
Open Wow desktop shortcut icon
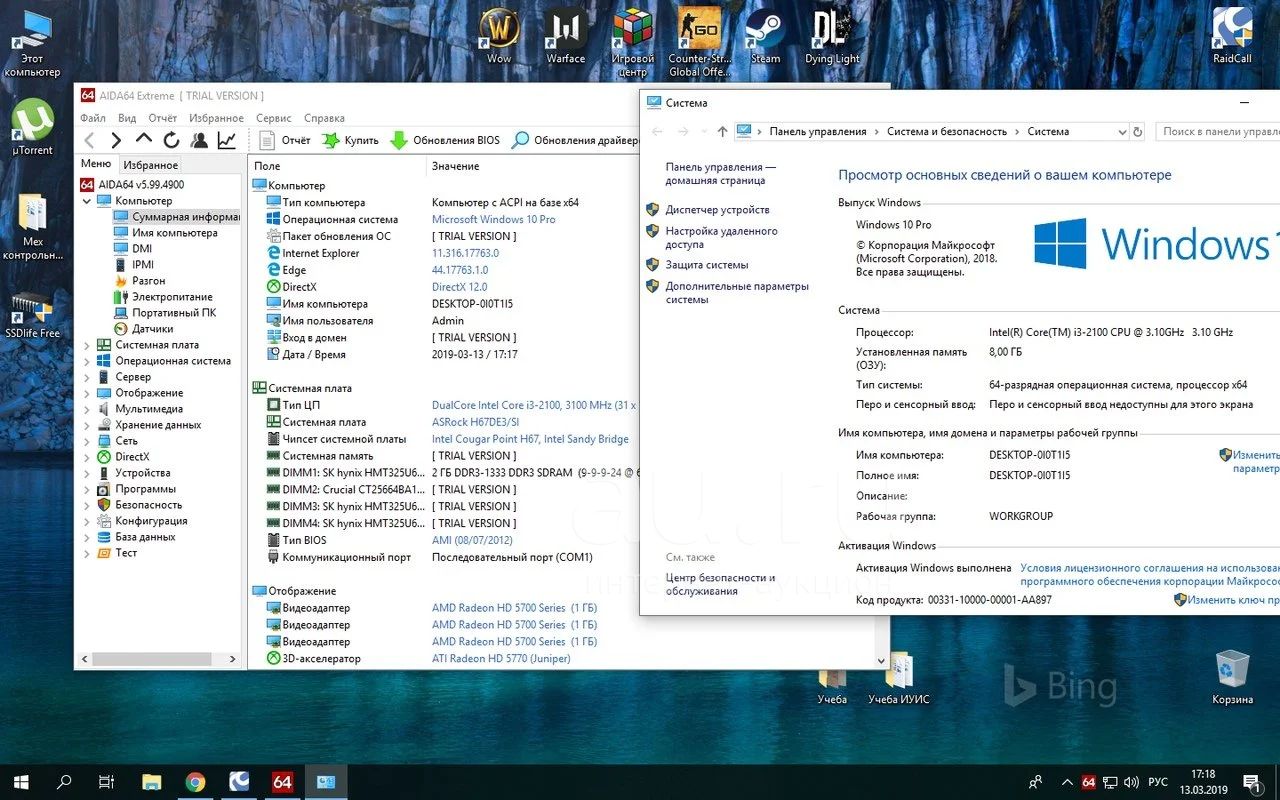pos(499,36)
